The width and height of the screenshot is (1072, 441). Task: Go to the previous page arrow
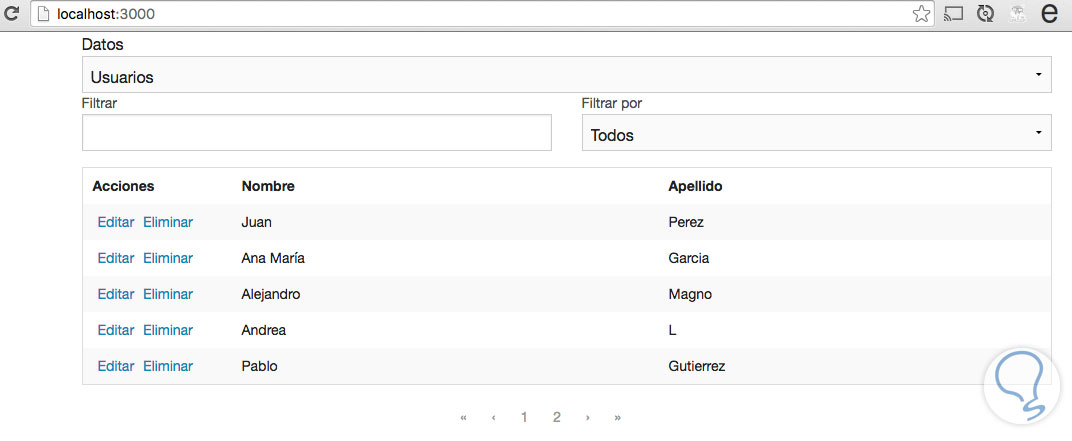[x=494, y=417]
